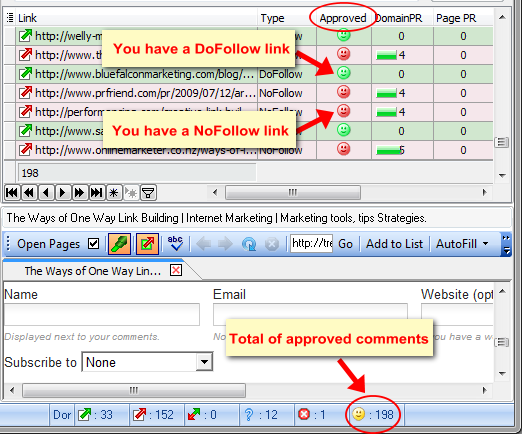Open grid menu icon left of Link header
Image resolution: width=522 pixels, height=440 pixels.
click(x=10, y=18)
